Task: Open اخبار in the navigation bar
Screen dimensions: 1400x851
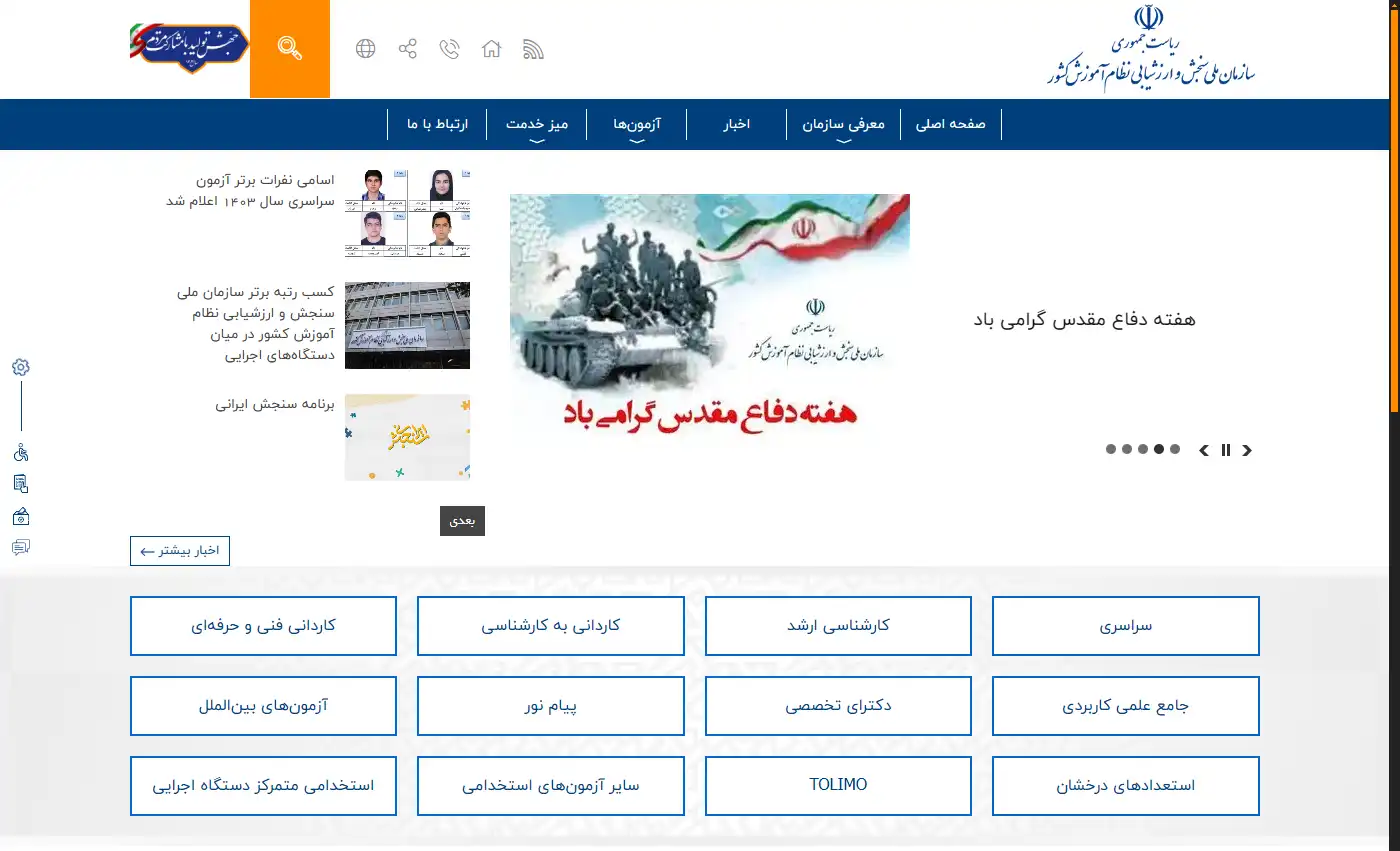Action: 737,125
